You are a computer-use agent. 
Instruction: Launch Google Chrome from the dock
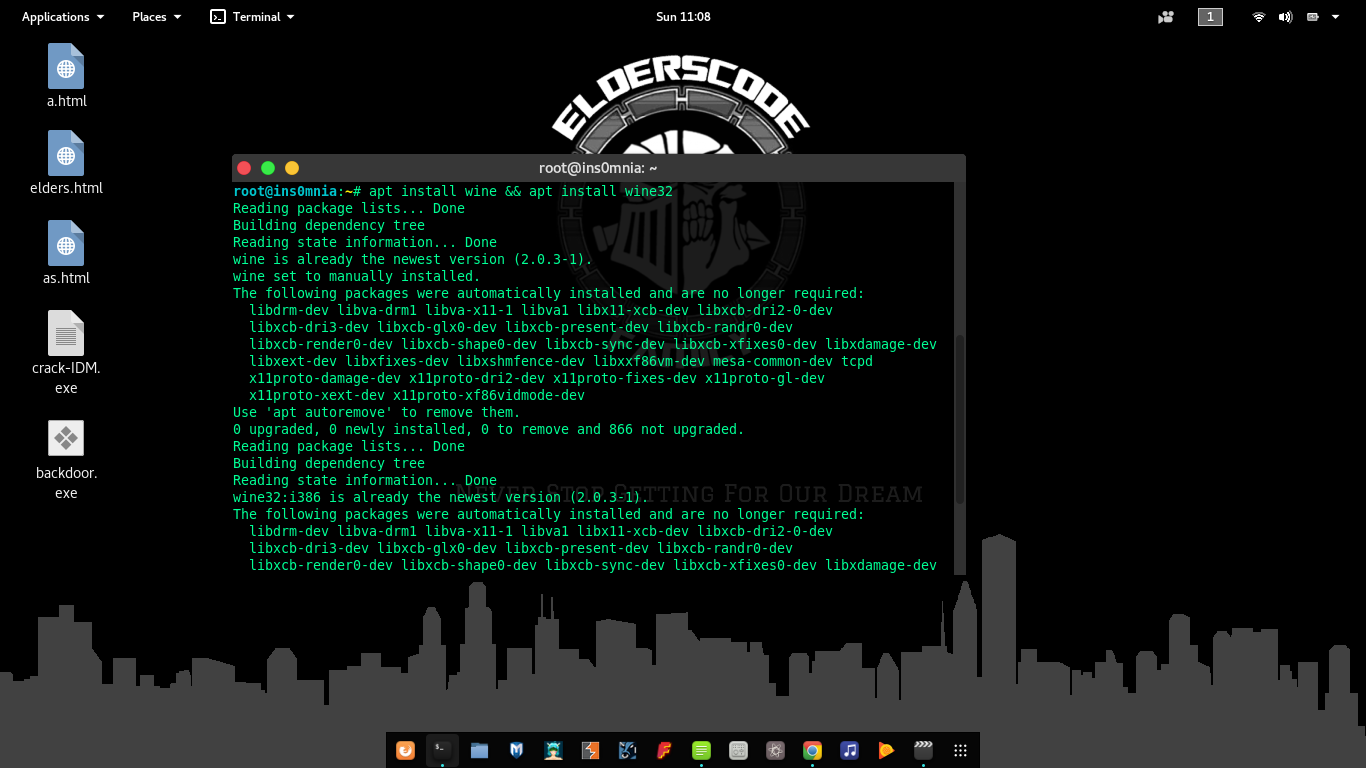coord(812,750)
